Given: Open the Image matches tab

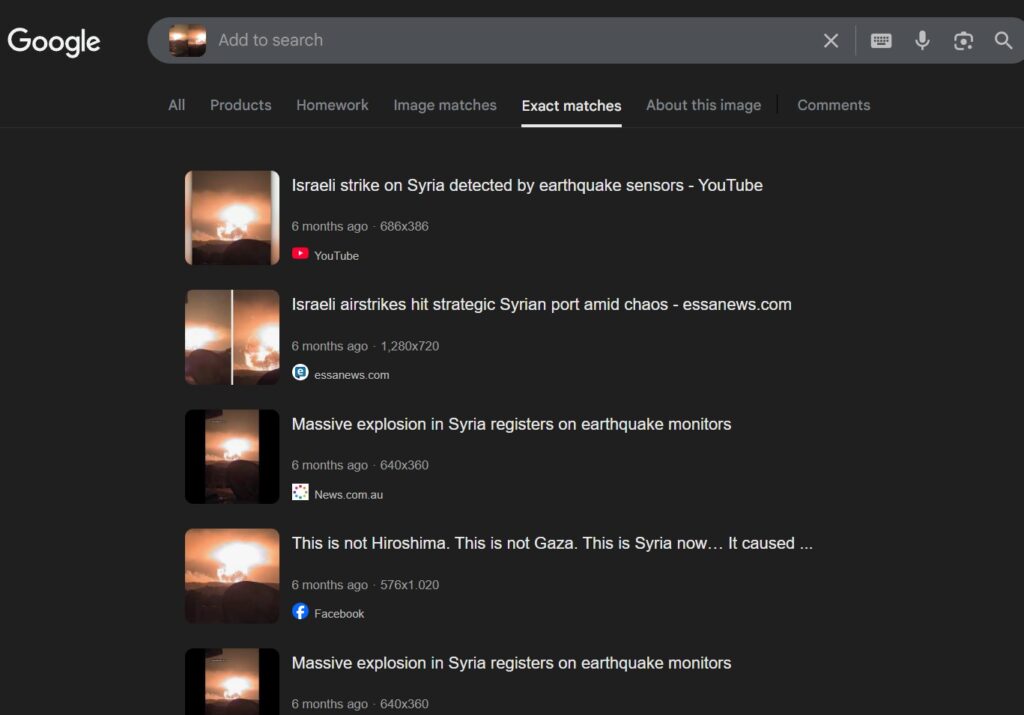Looking at the screenshot, I should tap(445, 105).
